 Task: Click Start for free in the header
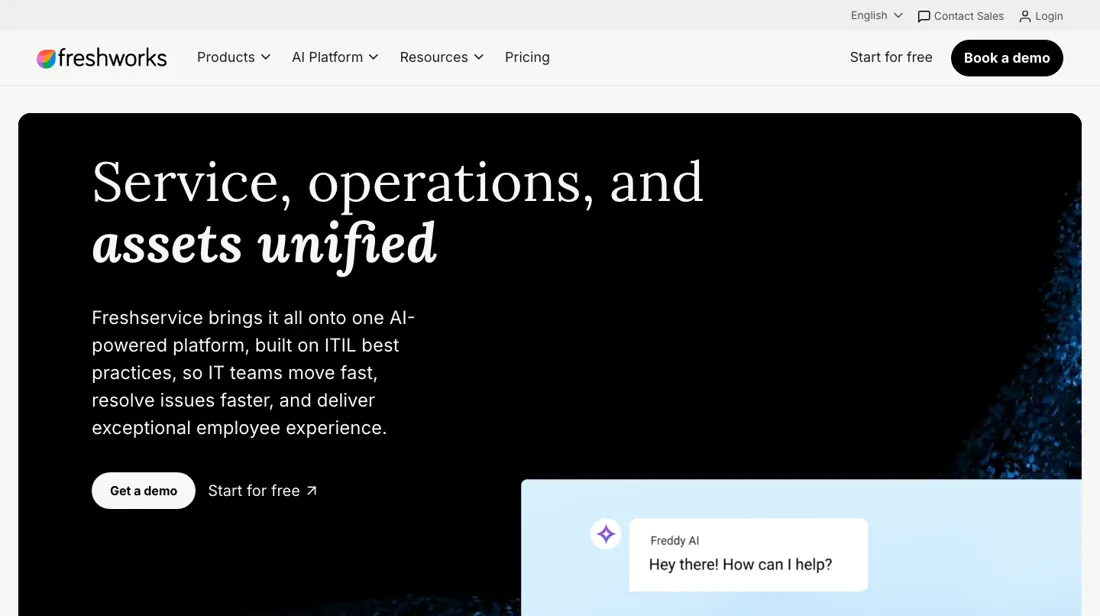tap(891, 58)
